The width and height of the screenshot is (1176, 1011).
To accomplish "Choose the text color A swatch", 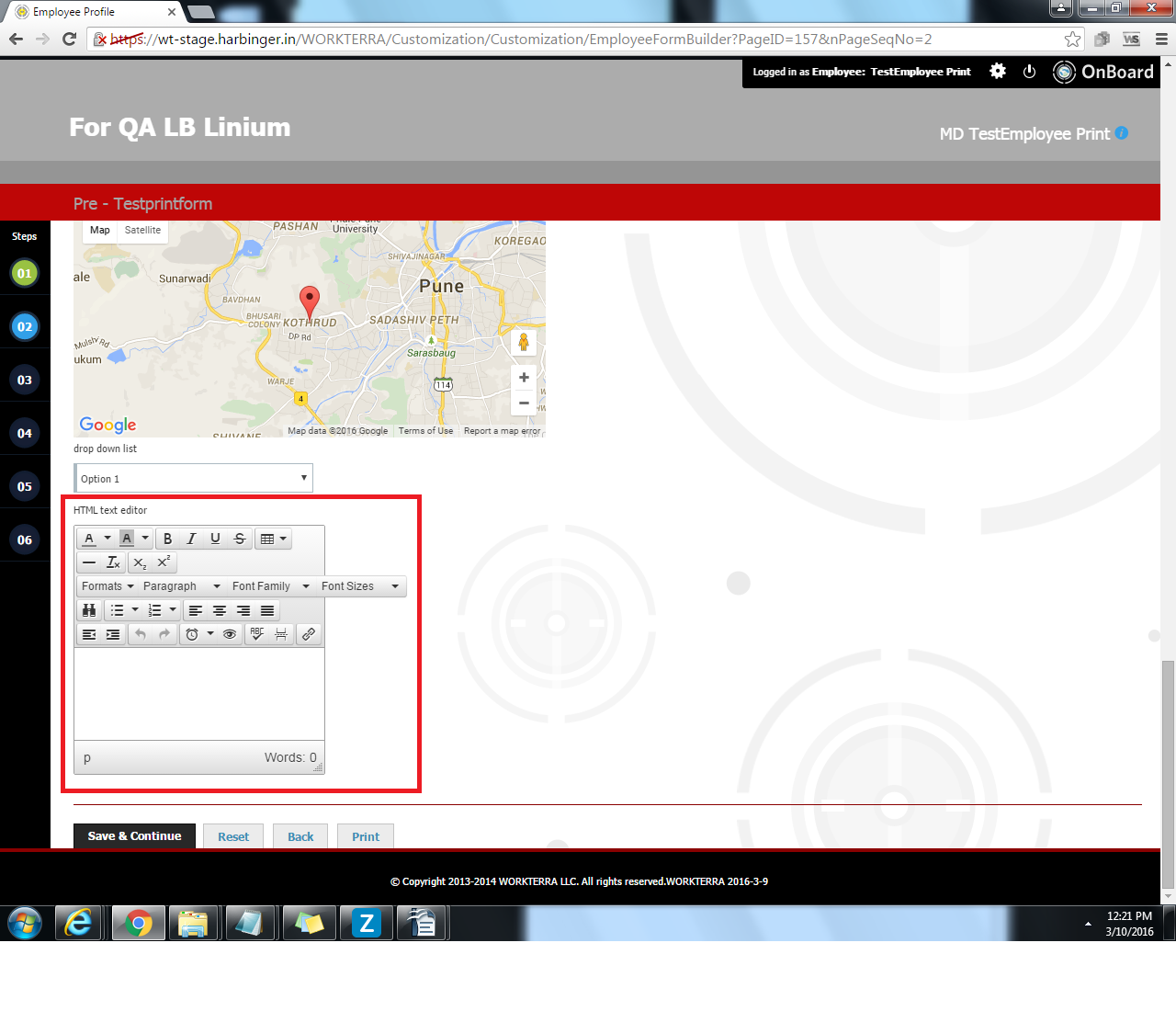I will tap(89, 539).
